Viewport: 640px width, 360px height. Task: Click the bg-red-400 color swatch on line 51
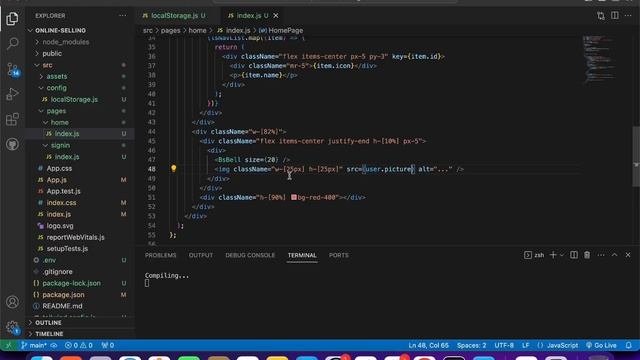click(x=294, y=197)
